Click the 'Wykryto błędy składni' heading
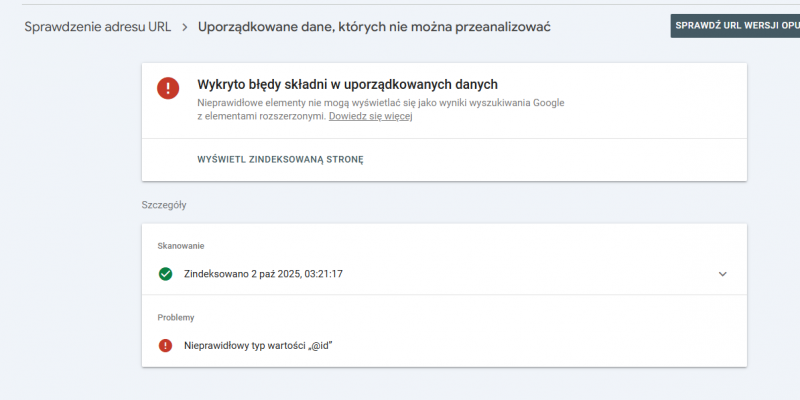This screenshot has height=400, width=800. point(347,85)
